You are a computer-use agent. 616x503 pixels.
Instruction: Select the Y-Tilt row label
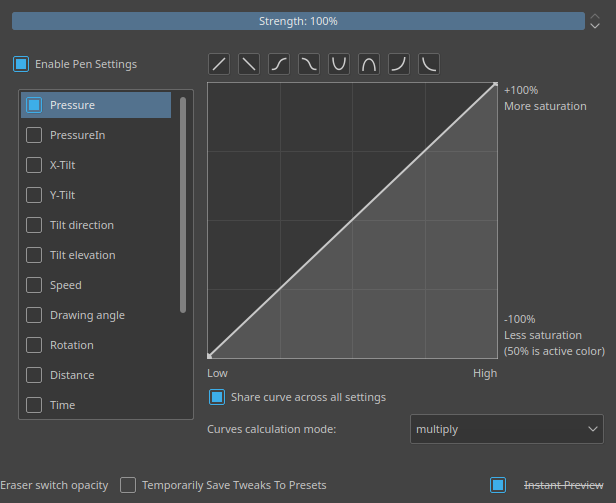62,195
